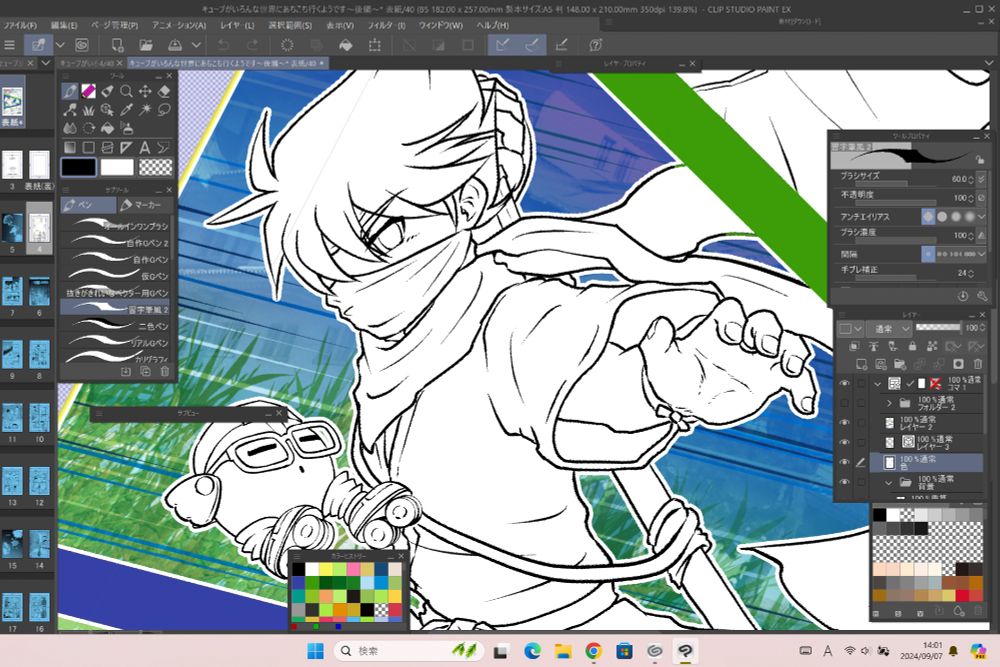Collapse the コマ 1 frame folder
The height and width of the screenshot is (667, 1000).
[x=878, y=383]
